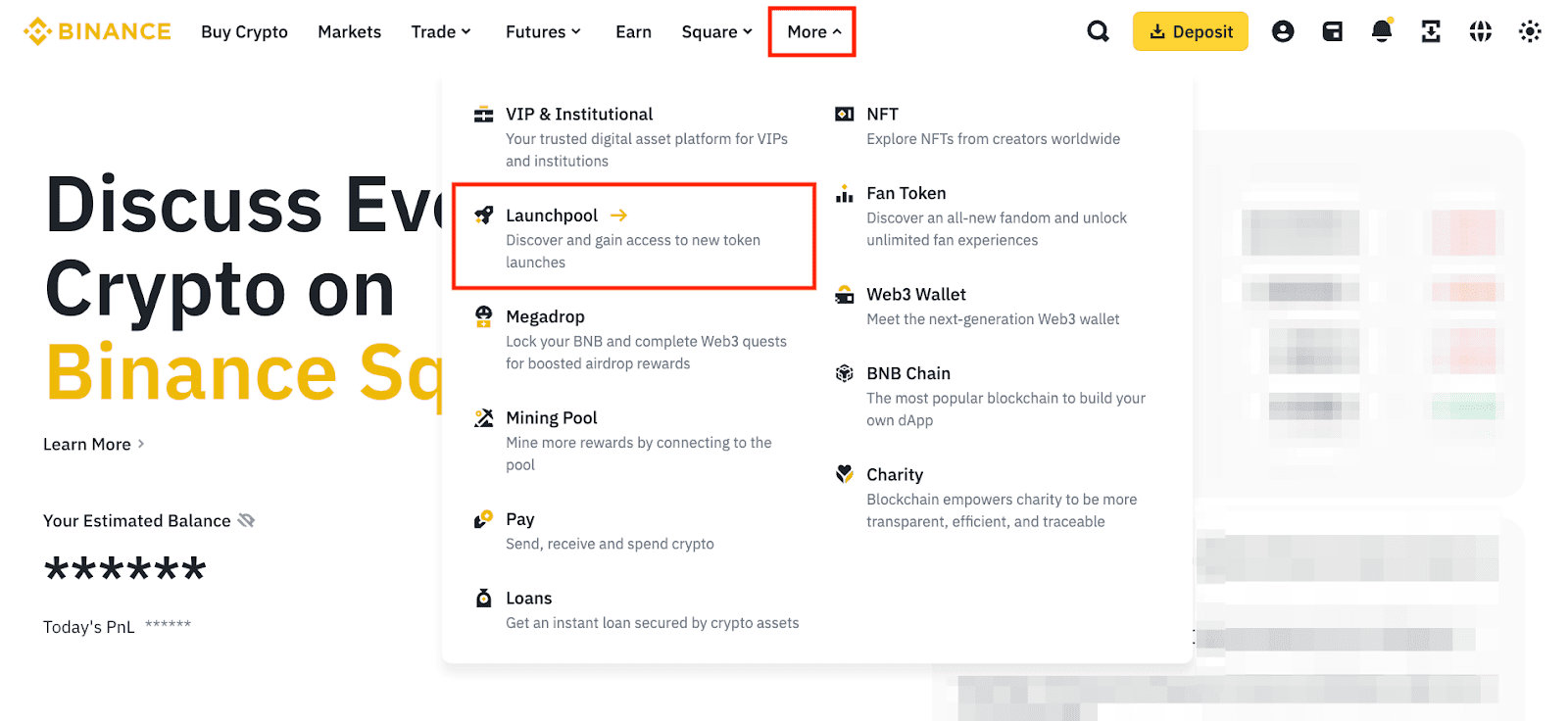
Task: Show hidden estimated balance eye icon
Action: pos(246,520)
